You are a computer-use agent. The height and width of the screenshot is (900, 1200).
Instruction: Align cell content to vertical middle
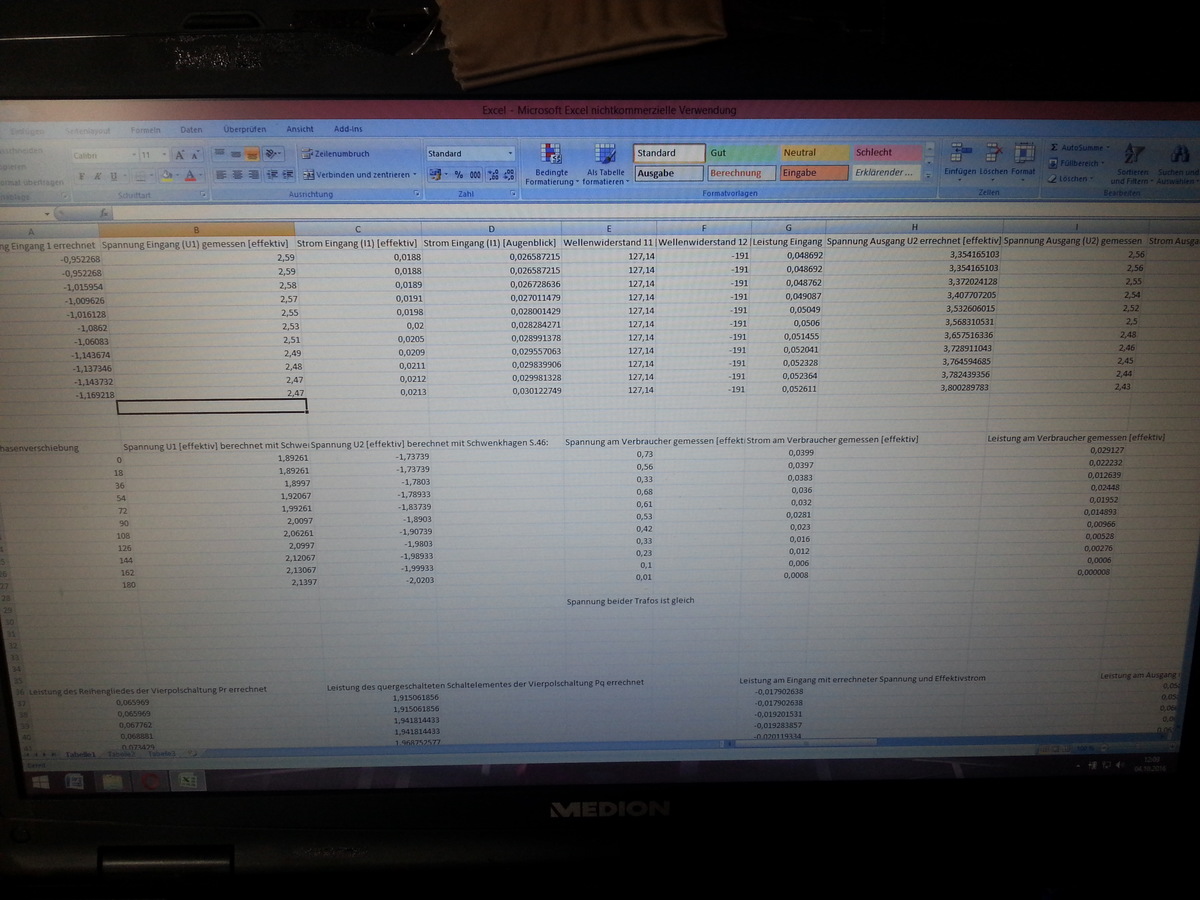236,154
